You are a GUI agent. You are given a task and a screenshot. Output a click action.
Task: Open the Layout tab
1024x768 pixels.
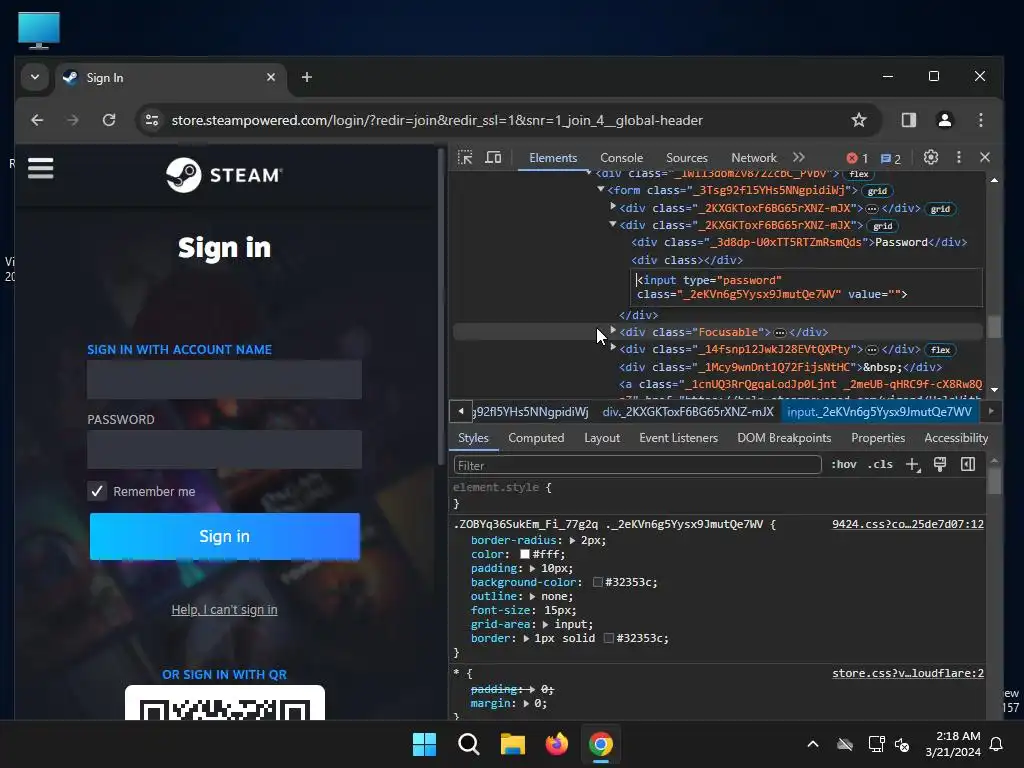(x=602, y=438)
